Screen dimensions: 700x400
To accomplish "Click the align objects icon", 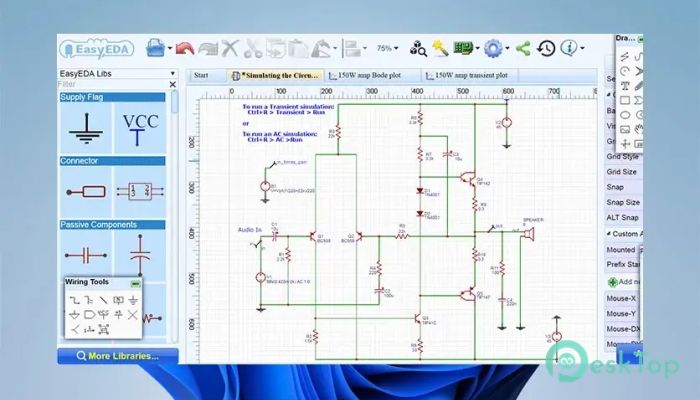I will 353,48.
